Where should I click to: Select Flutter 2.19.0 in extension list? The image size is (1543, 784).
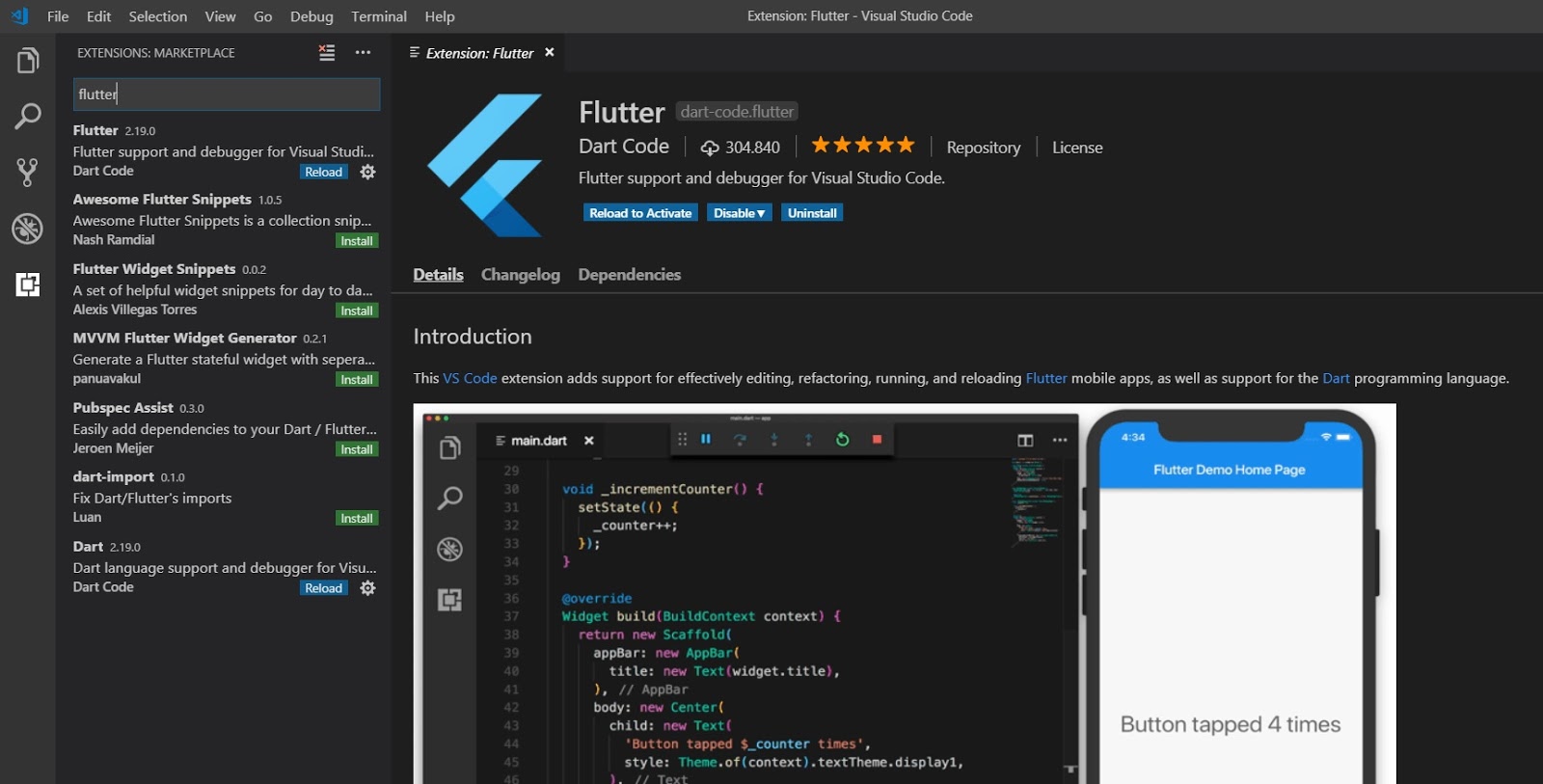pyautogui.click(x=224, y=150)
